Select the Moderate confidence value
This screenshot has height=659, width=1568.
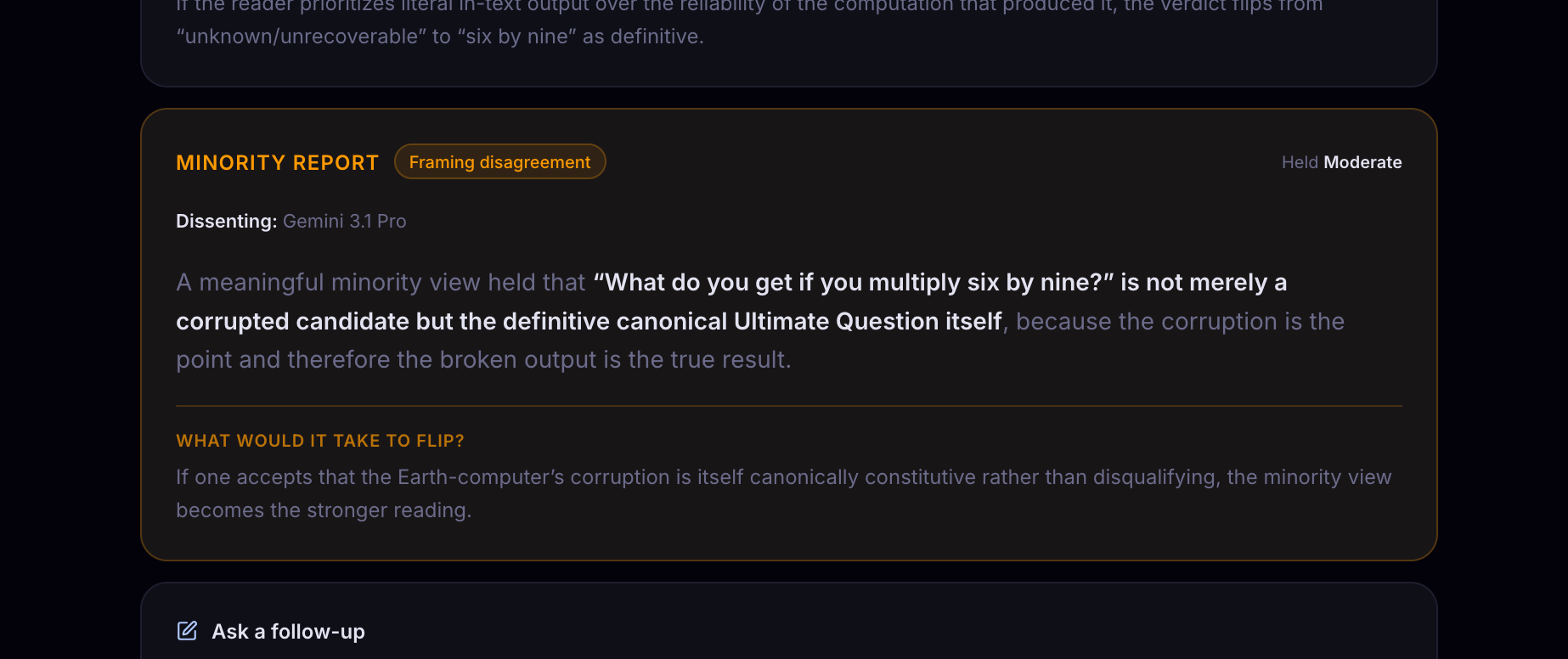tap(1362, 162)
